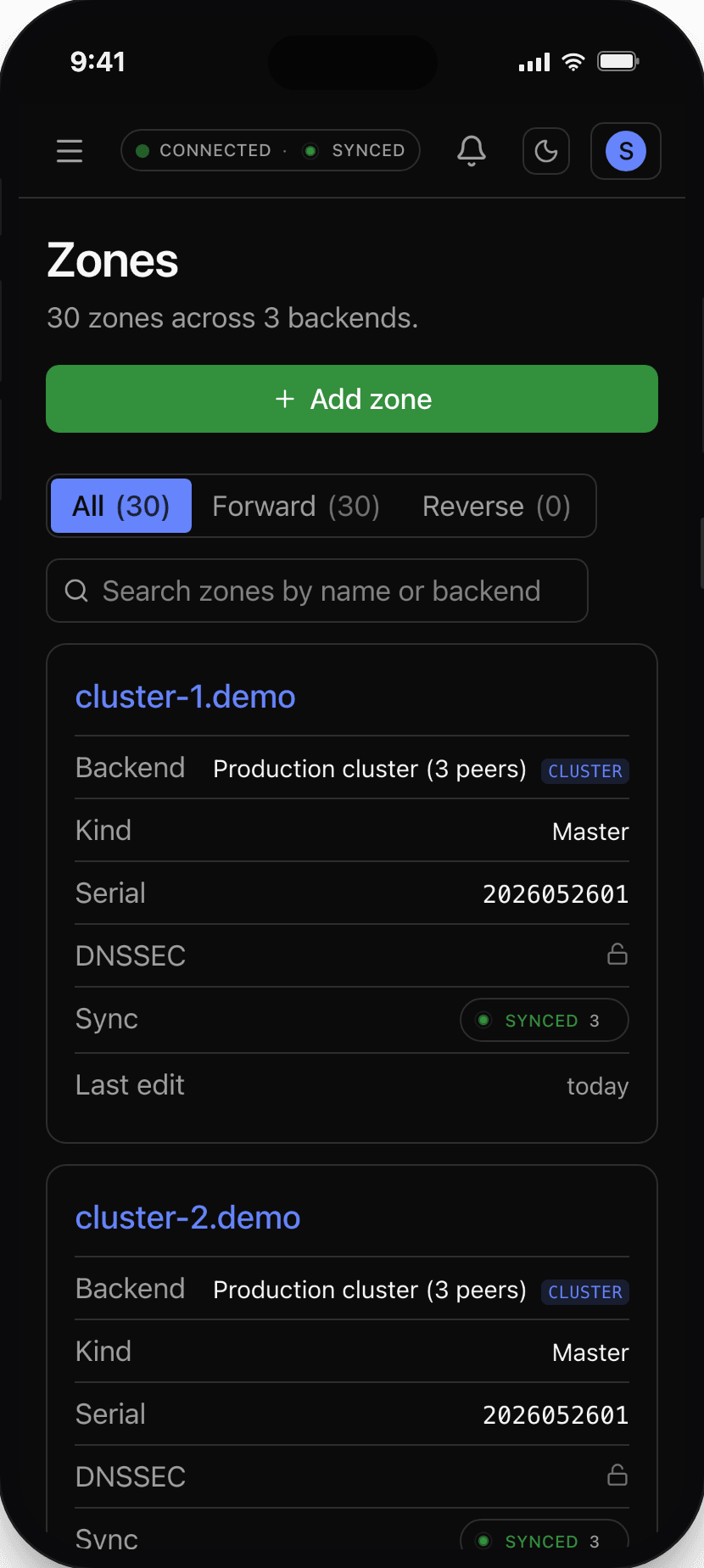Viewport: 704px width, 1568px height.
Task: Click the CLUSTER tag on cluster-2.demo
Action: (x=585, y=1292)
